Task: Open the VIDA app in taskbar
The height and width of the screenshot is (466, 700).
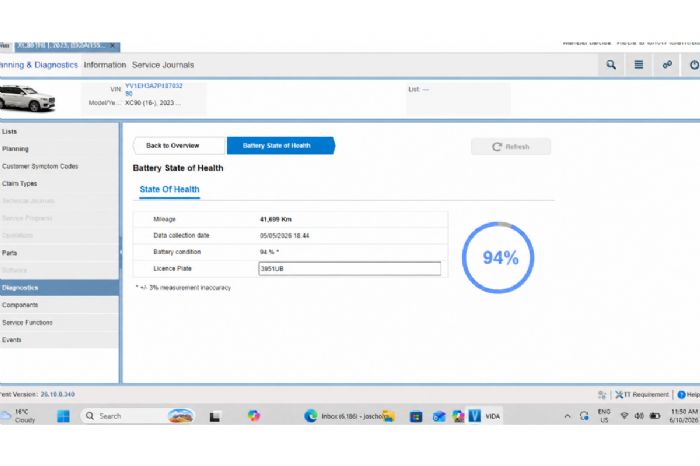Action: coord(484,416)
